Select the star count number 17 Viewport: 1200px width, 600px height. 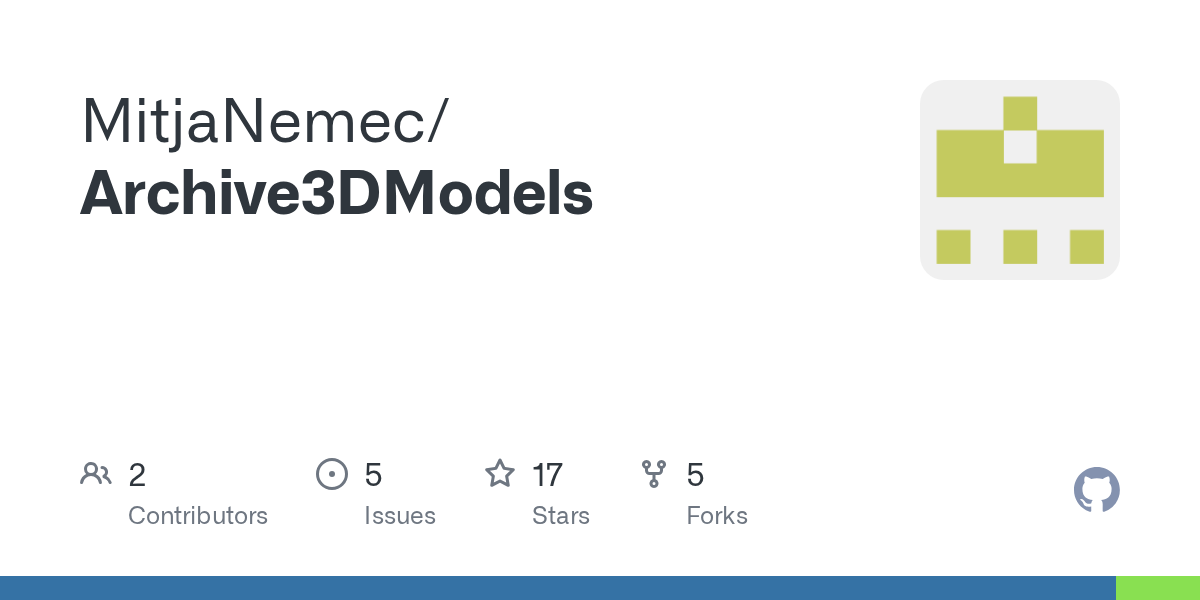pyautogui.click(x=547, y=475)
